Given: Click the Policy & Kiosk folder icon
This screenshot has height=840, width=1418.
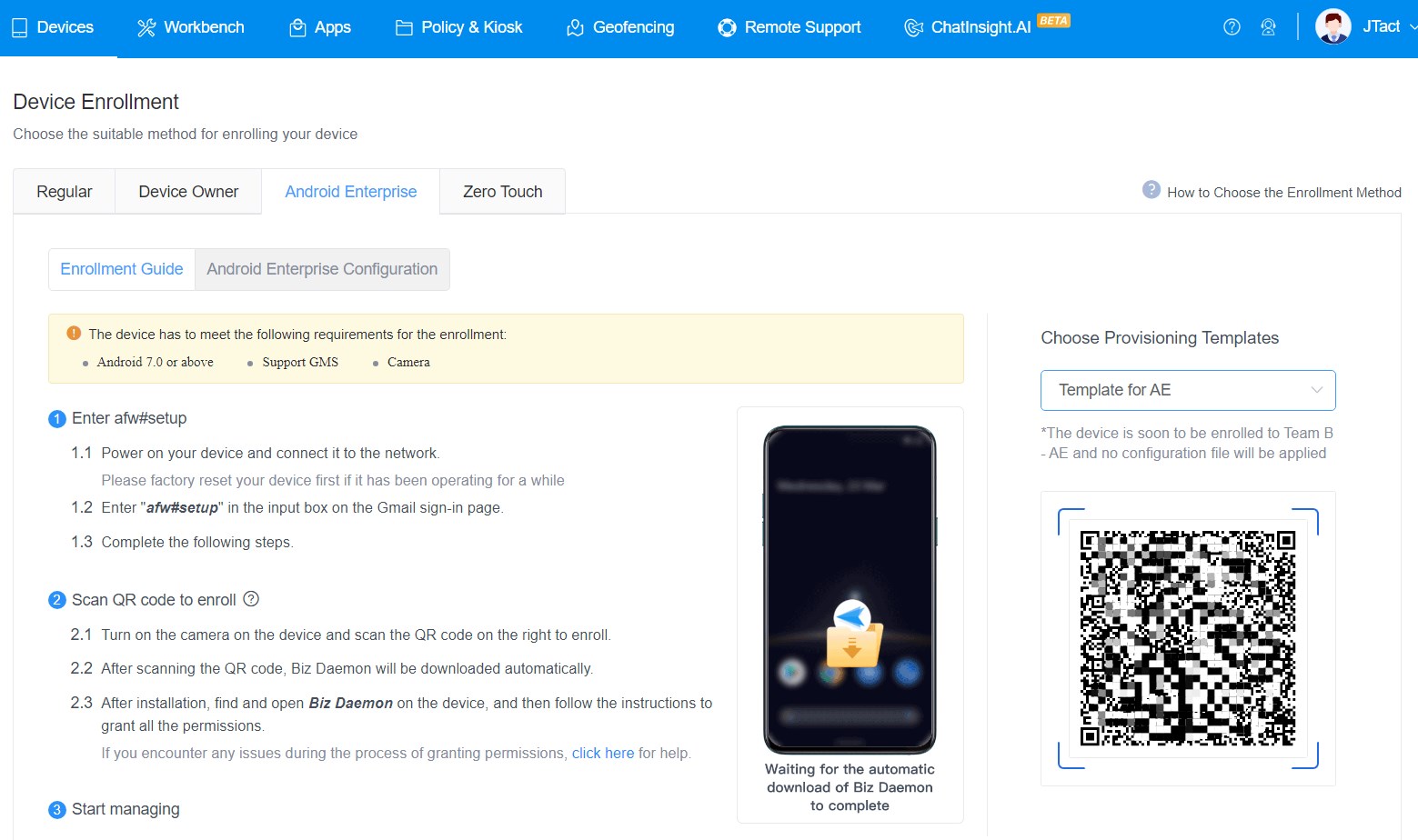Looking at the screenshot, I should tap(404, 28).
